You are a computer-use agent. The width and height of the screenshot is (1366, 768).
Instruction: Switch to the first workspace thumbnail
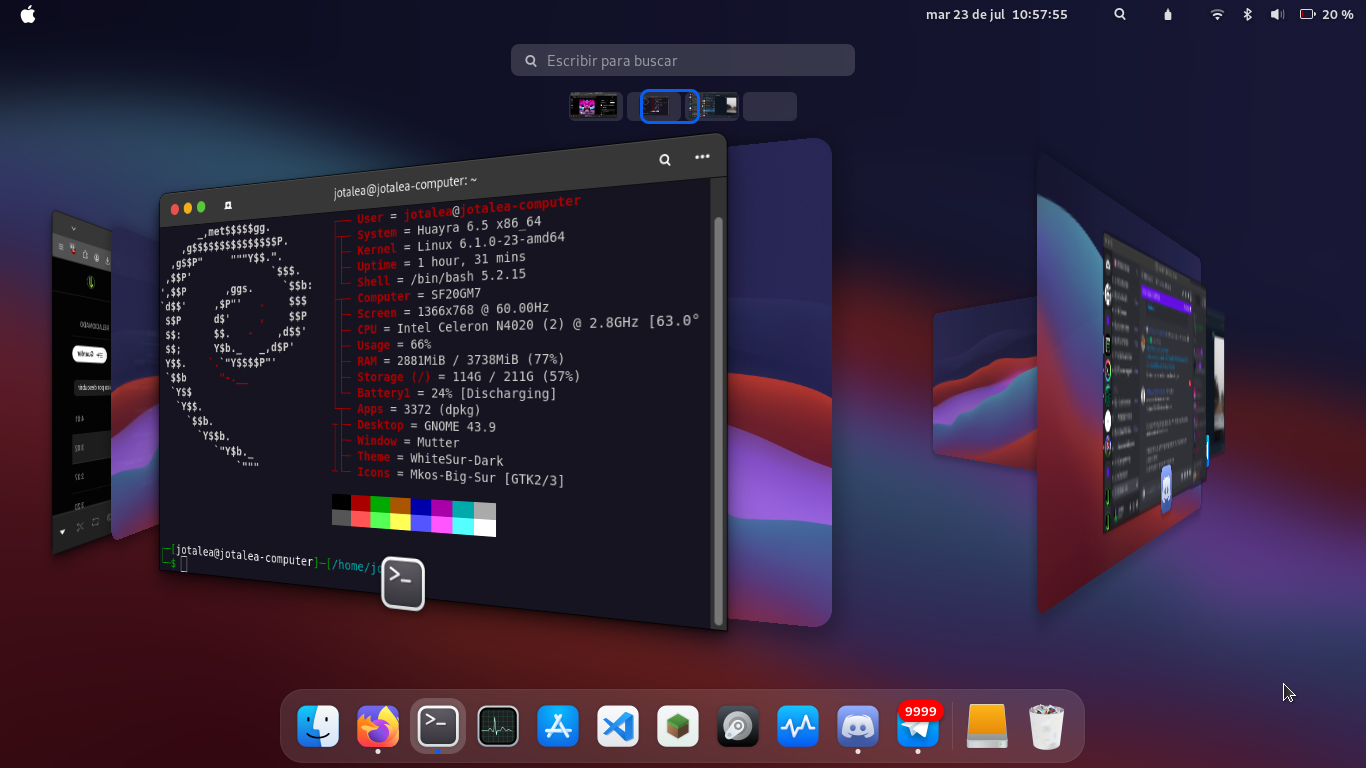point(595,106)
